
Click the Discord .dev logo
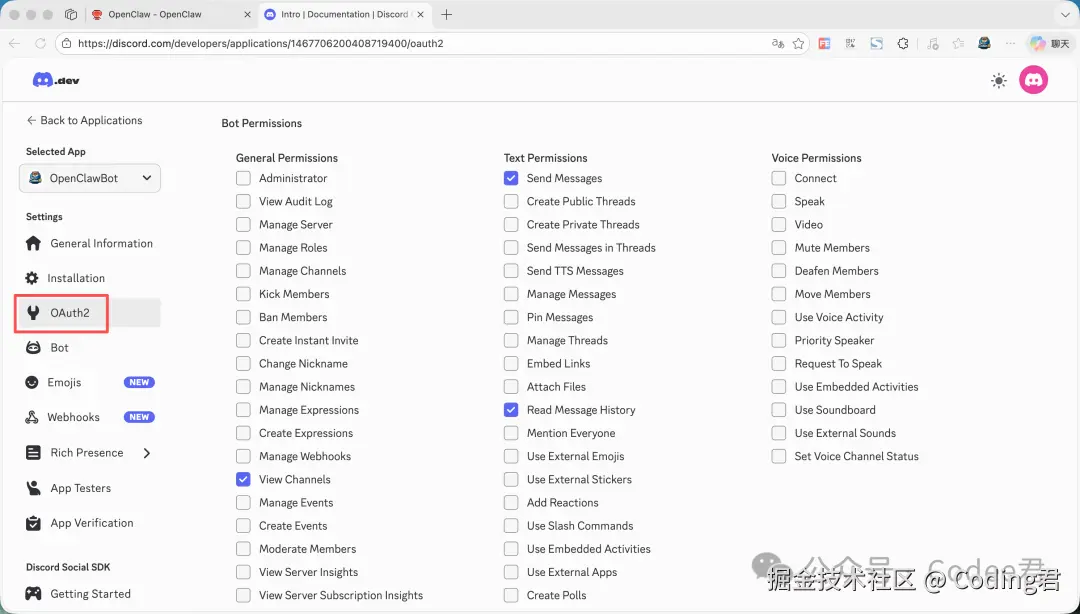point(56,80)
